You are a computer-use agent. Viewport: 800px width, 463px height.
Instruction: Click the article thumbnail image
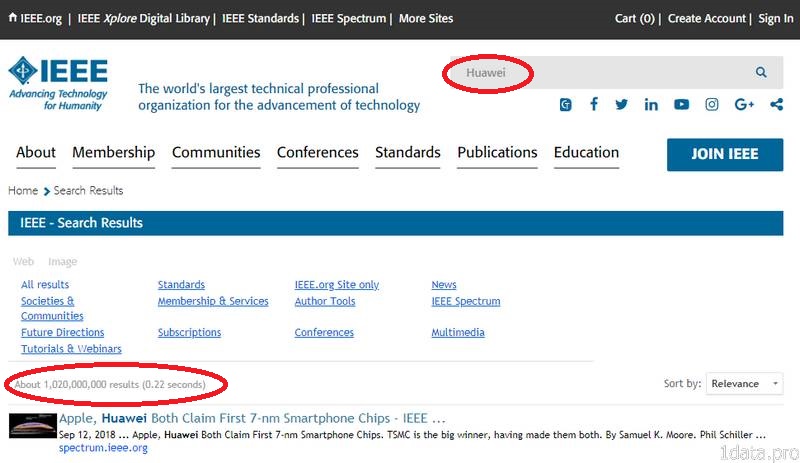[x=33, y=426]
